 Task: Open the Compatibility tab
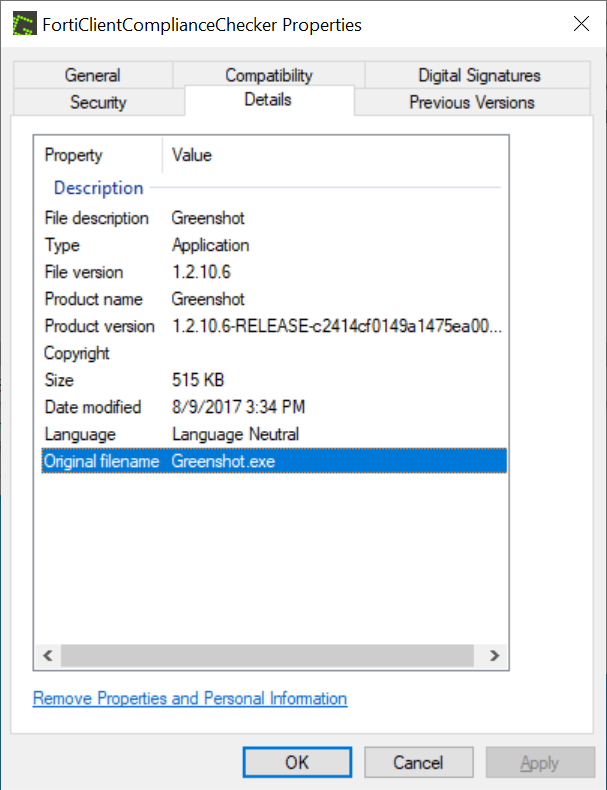click(268, 75)
